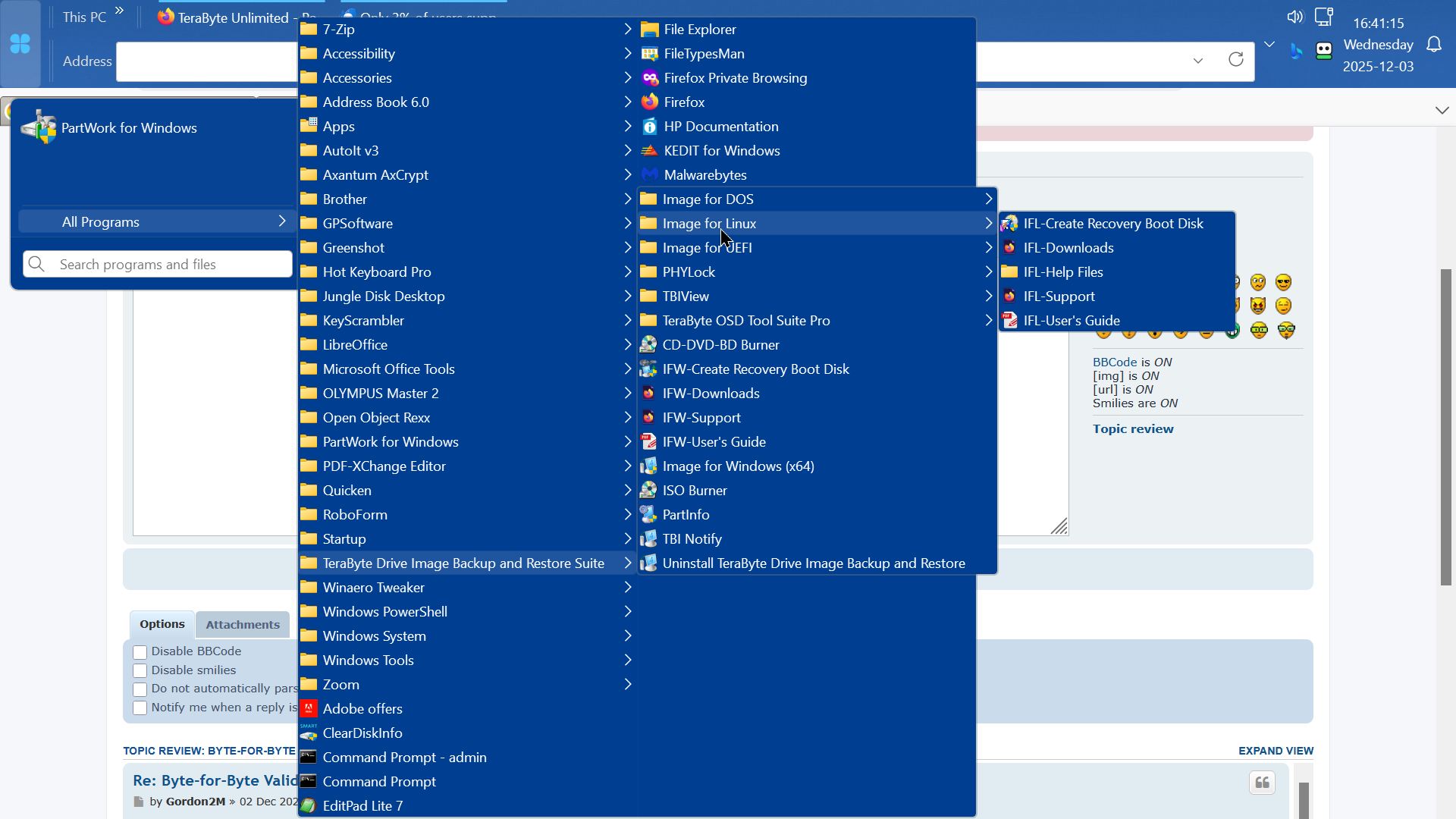Open TBI Notify icon
This screenshot has height=819, width=1456.
click(x=648, y=539)
